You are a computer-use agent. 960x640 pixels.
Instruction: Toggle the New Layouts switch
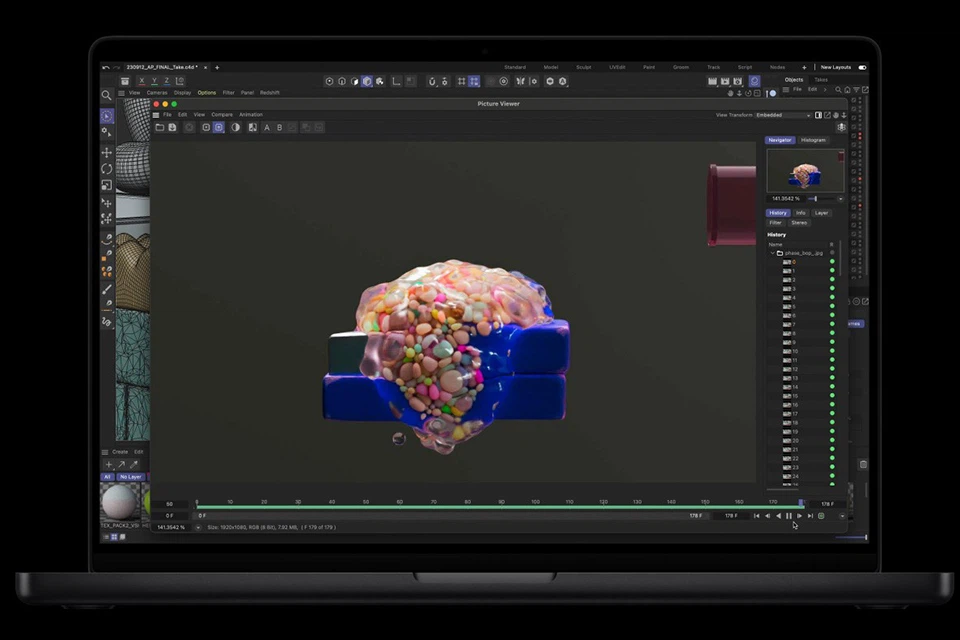862,67
